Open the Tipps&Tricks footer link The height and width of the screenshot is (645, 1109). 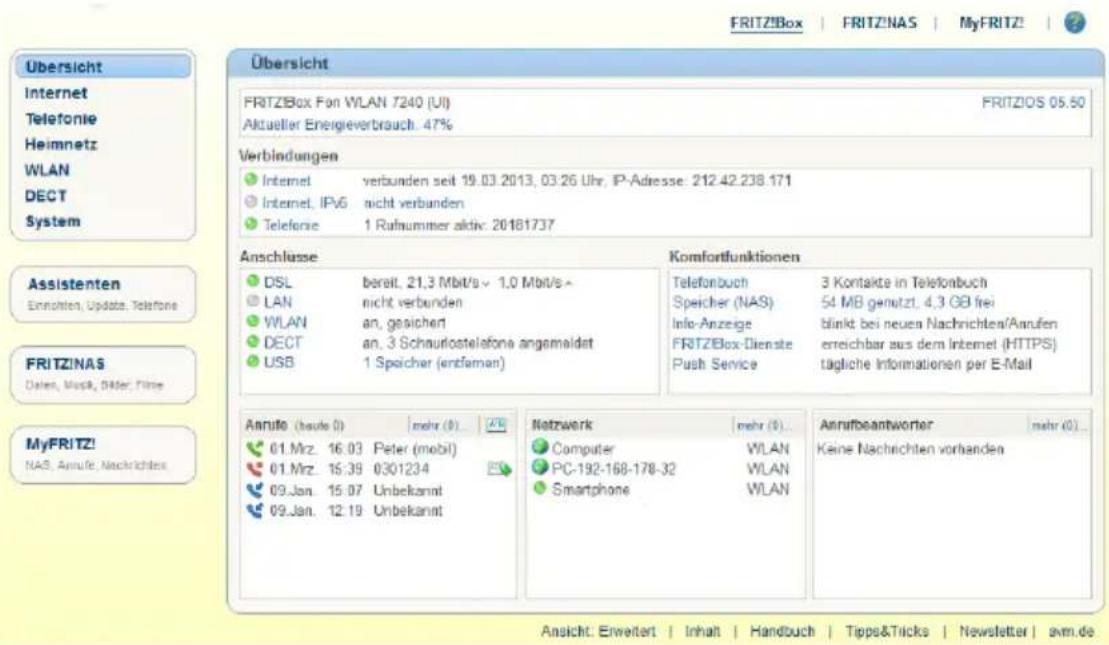(x=886, y=630)
